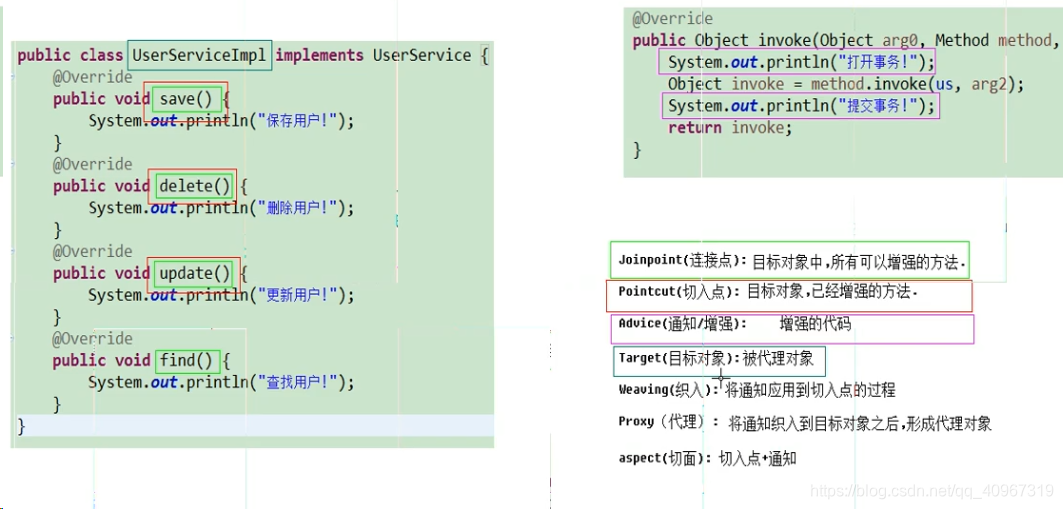This screenshot has height=509, width=1063.
Task: Click the println line with "查找用户!"
Action: click(221, 382)
